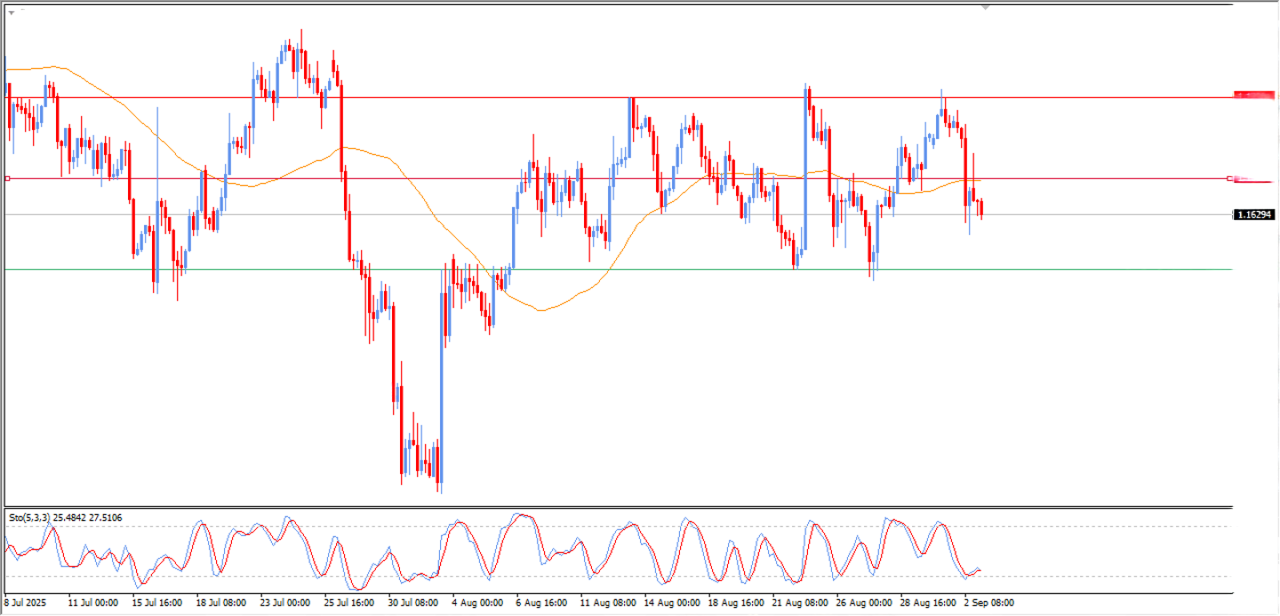
Task: Click the 8 Jul 2025 date label
Action: tap(26, 603)
